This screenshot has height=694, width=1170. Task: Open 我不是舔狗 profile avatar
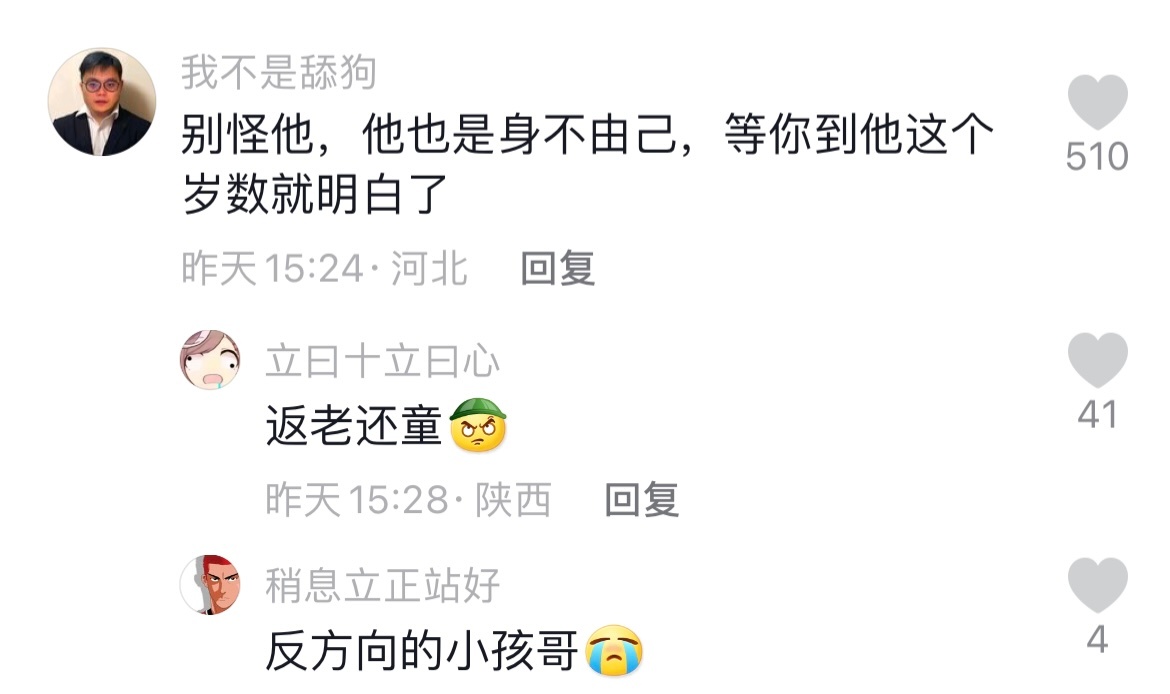pyautogui.click(x=102, y=102)
